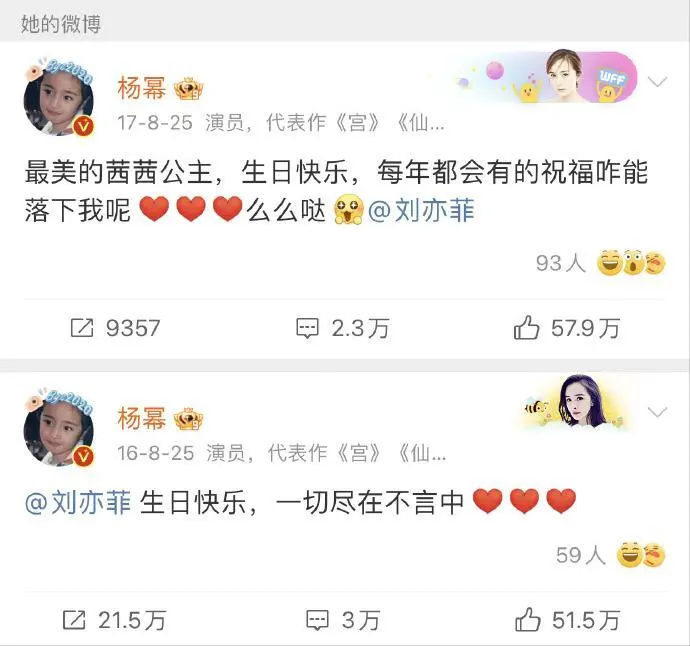
Task: Open comments icon with 2.3万 count
Action: pyautogui.click(x=307, y=328)
